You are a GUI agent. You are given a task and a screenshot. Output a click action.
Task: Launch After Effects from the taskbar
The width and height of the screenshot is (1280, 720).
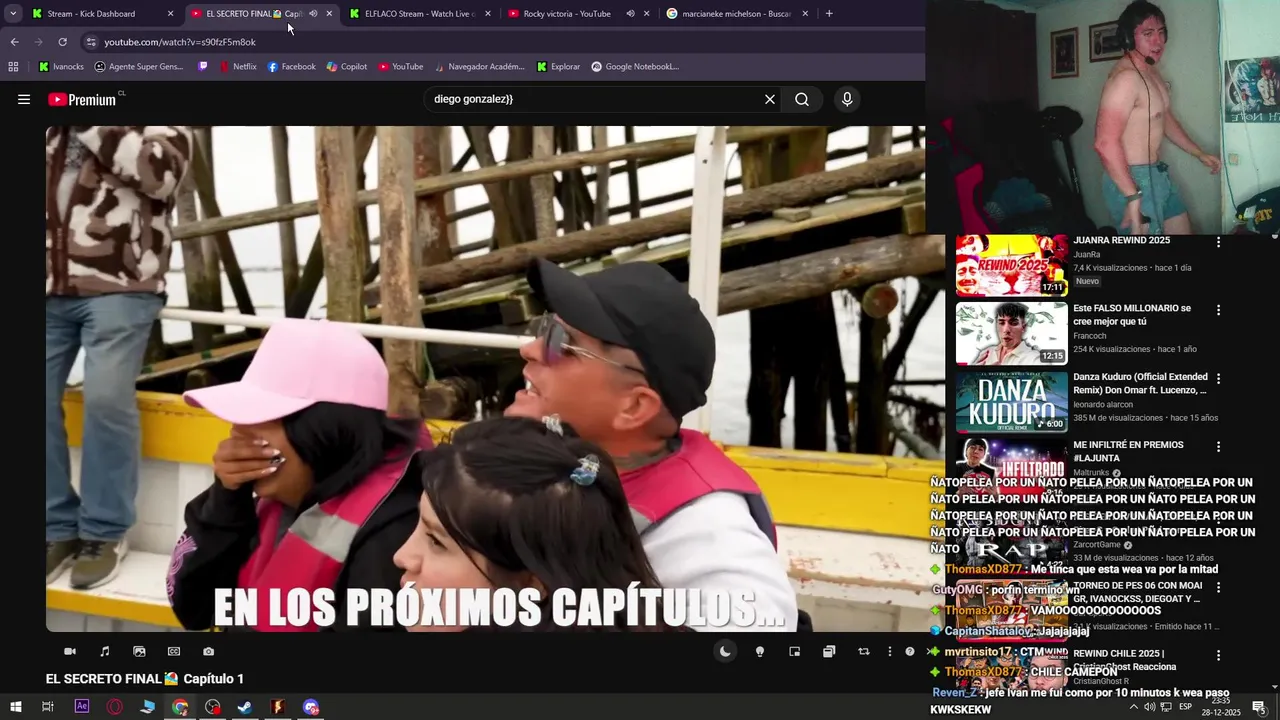pos(82,707)
